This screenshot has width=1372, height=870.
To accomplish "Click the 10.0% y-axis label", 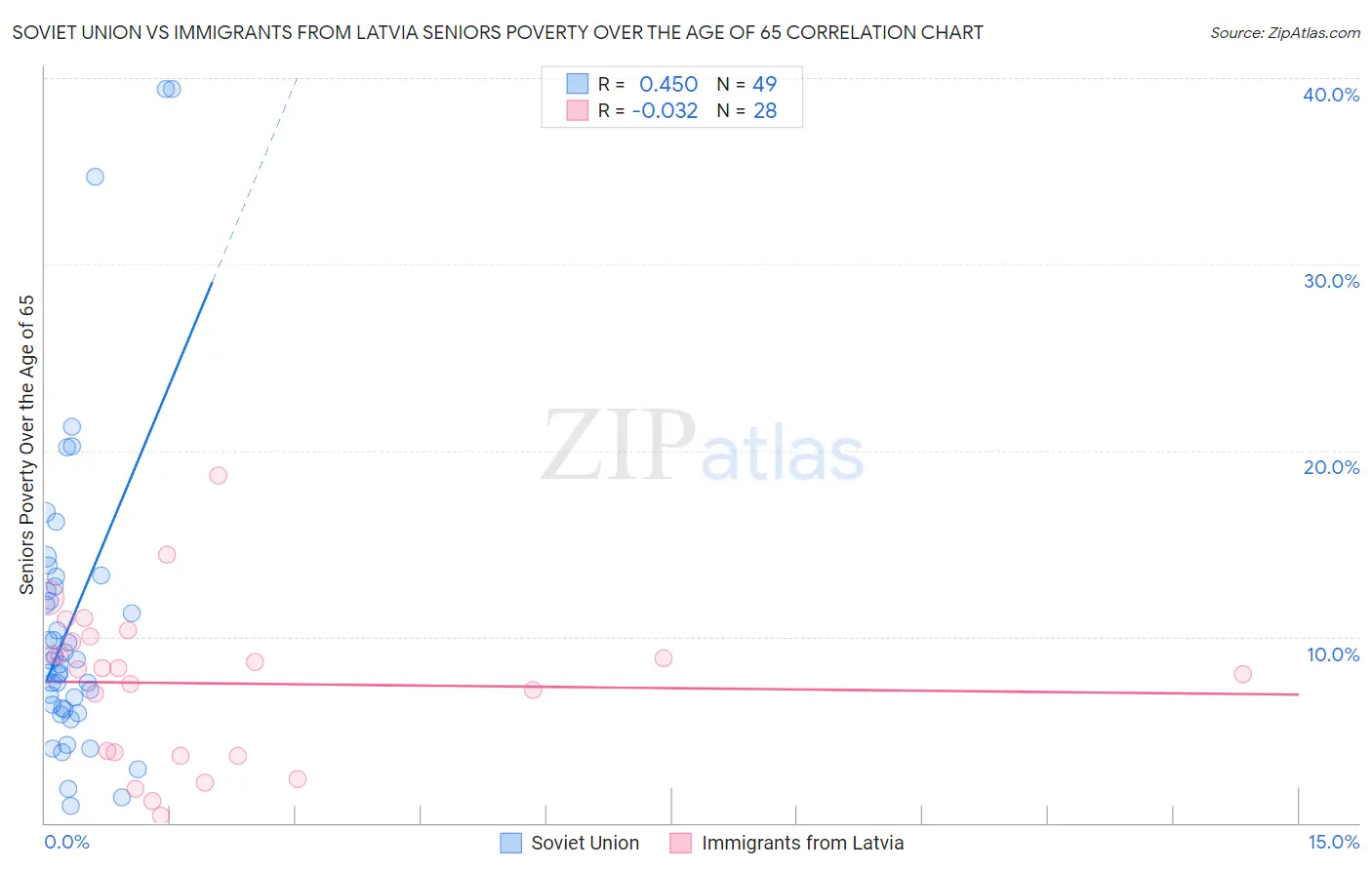I will tap(1333, 654).
